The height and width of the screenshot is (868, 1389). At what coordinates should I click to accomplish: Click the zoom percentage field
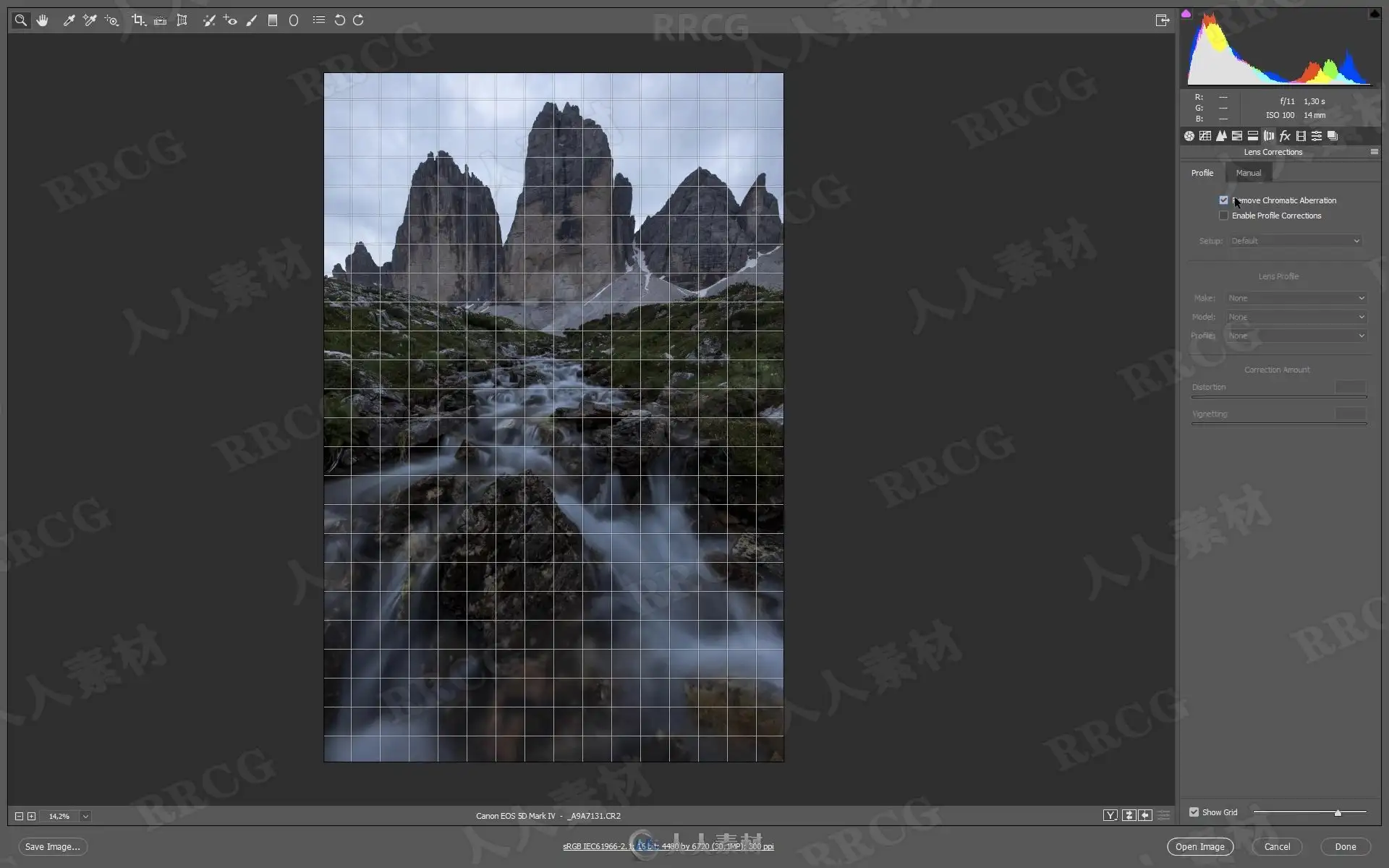tap(59, 816)
